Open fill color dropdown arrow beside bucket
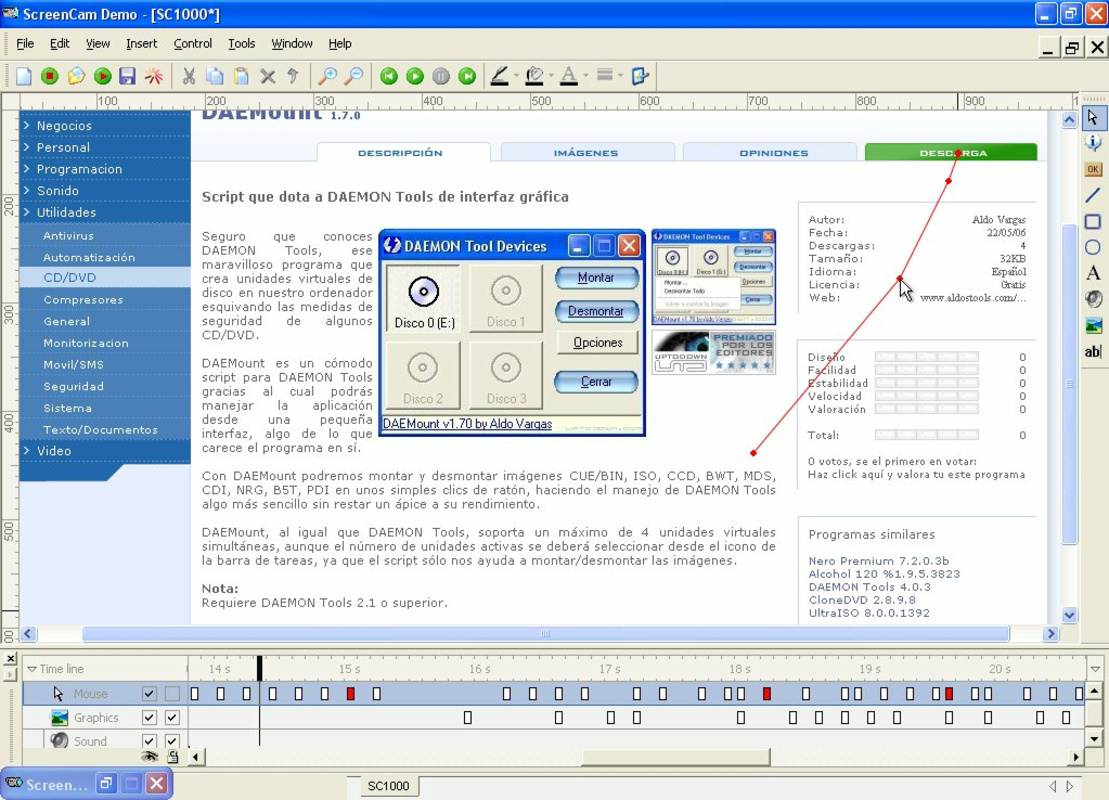The height and width of the screenshot is (800, 1109). [551, 76]
